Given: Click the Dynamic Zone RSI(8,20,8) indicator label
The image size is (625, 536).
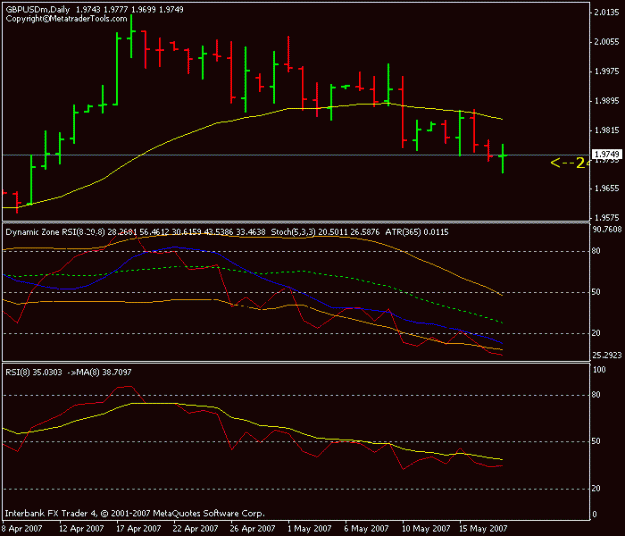Looking at the screenshot, I should click(x=55, y=232).
